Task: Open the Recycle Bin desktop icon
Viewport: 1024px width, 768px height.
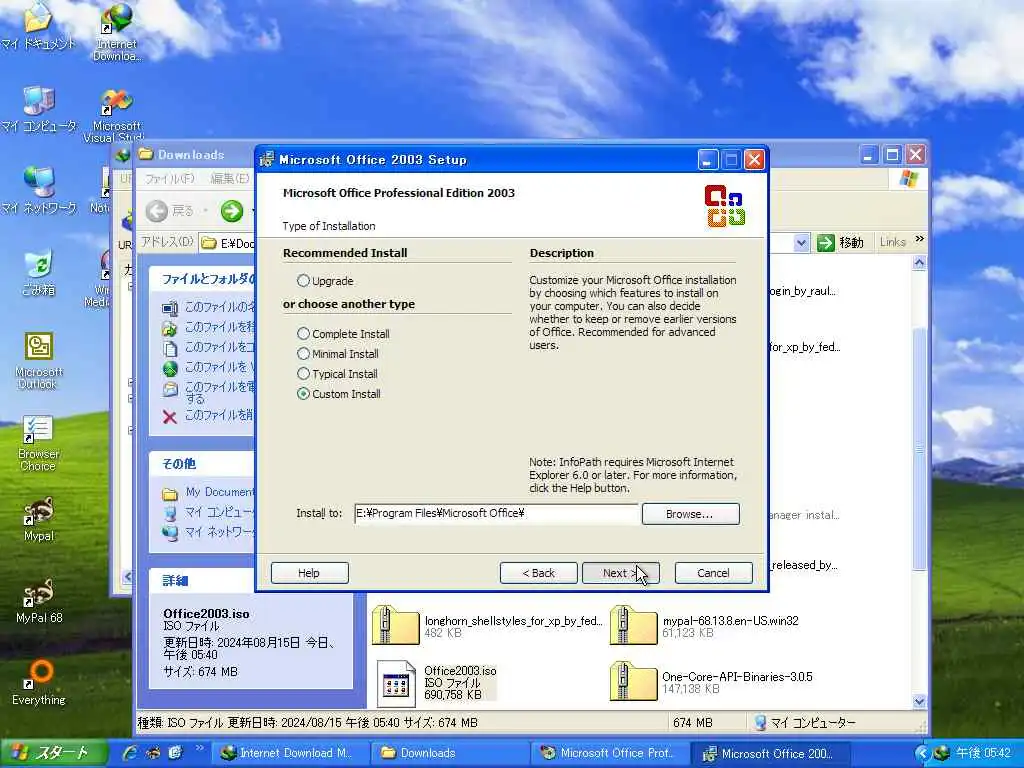Action: [x=39, y=273]
